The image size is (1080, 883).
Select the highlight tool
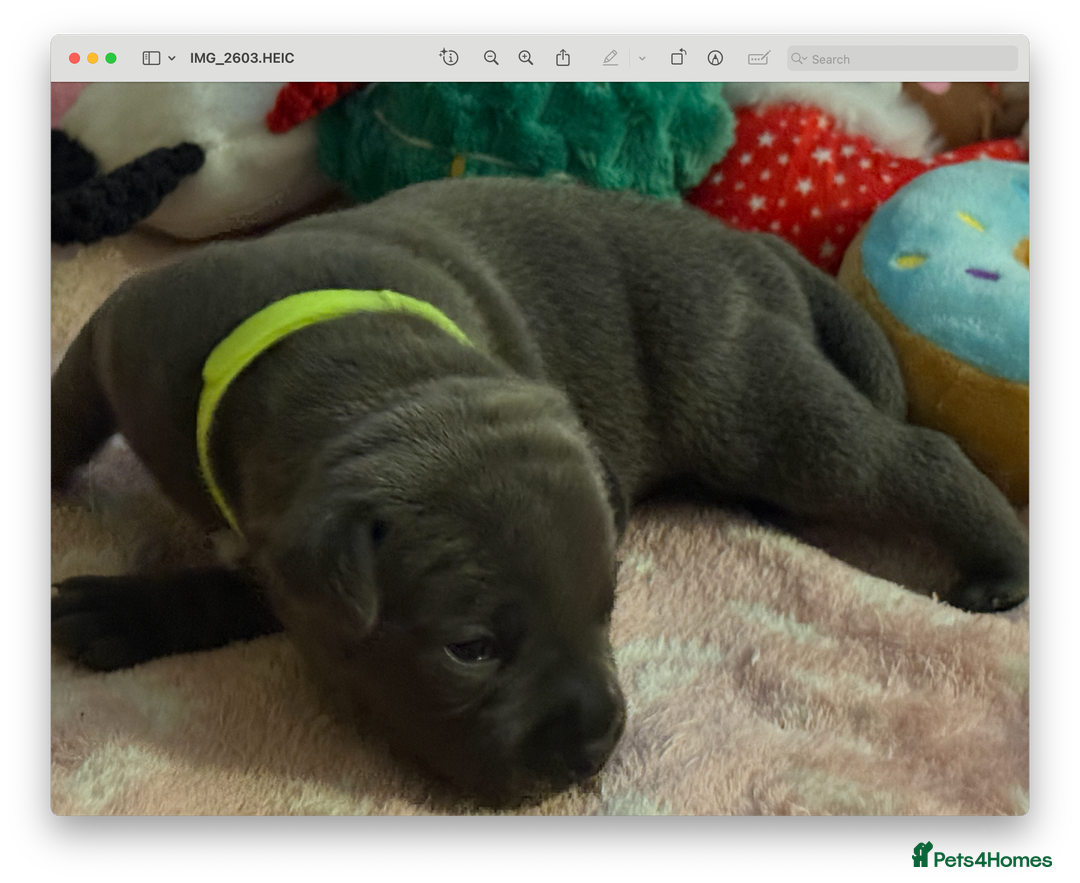pos(610,58)
